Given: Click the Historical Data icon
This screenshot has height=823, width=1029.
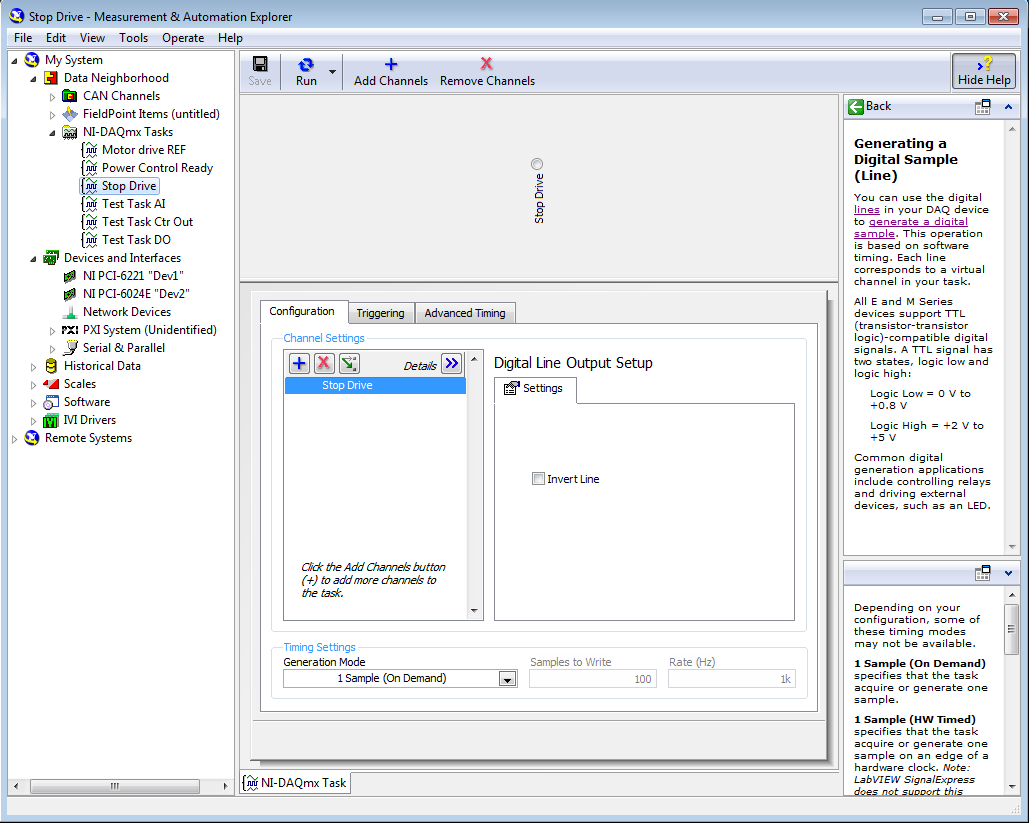Looking at the screenshot, I should click(x=51, y=366).
